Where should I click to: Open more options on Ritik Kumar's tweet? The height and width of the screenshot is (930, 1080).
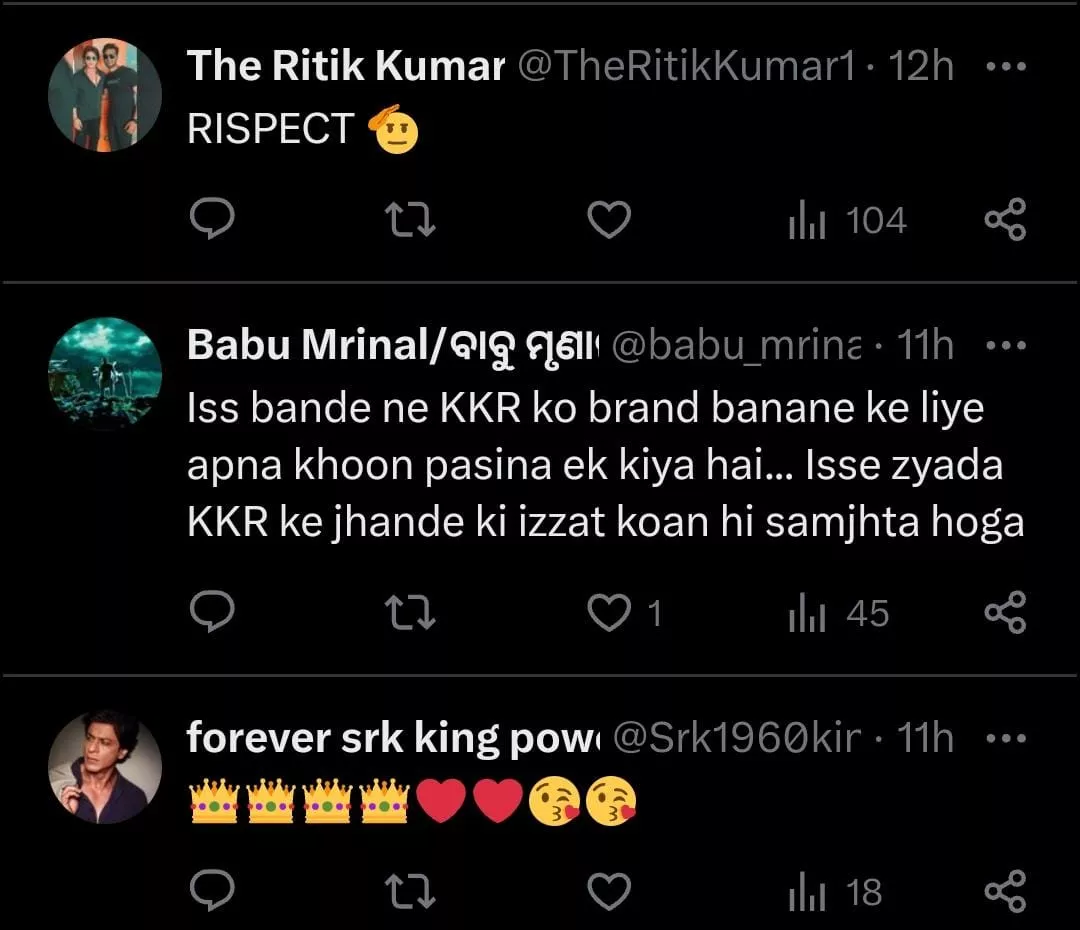pyautogui.click(x=1005, y=67)
